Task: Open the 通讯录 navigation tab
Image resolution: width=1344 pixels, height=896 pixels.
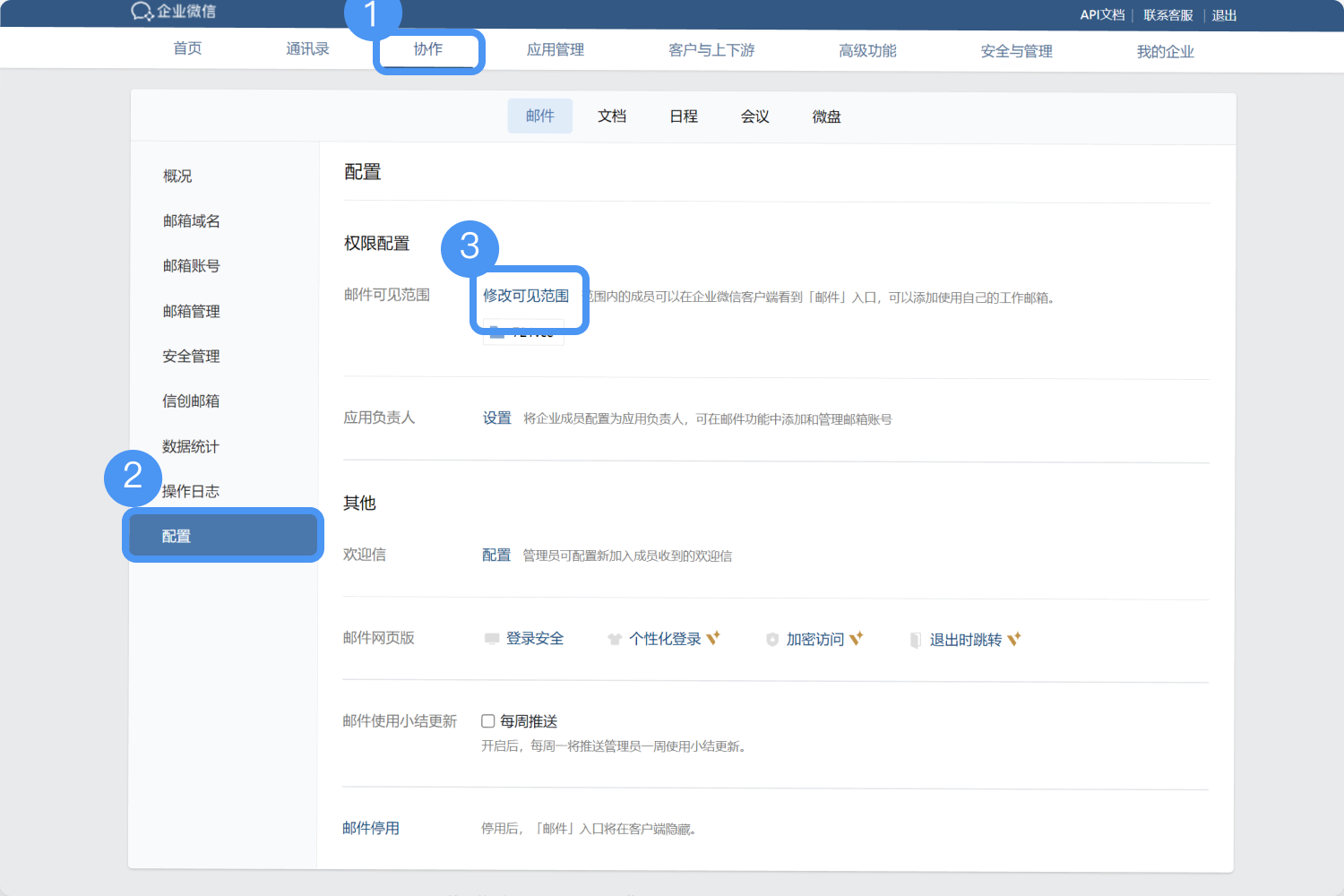Action: point(307,48)
